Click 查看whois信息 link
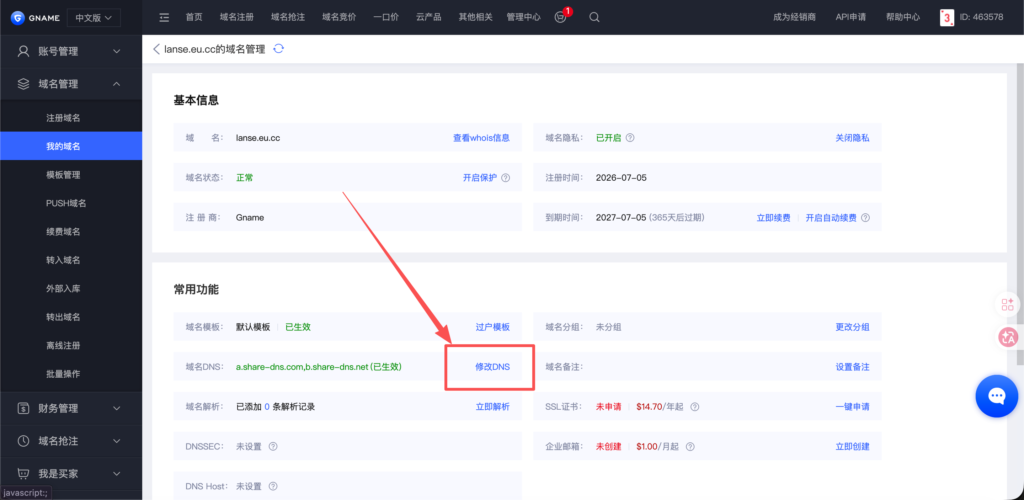 481,138
